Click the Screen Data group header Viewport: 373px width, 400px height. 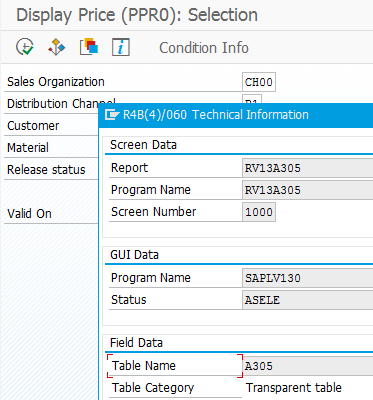tap(143, 145)
